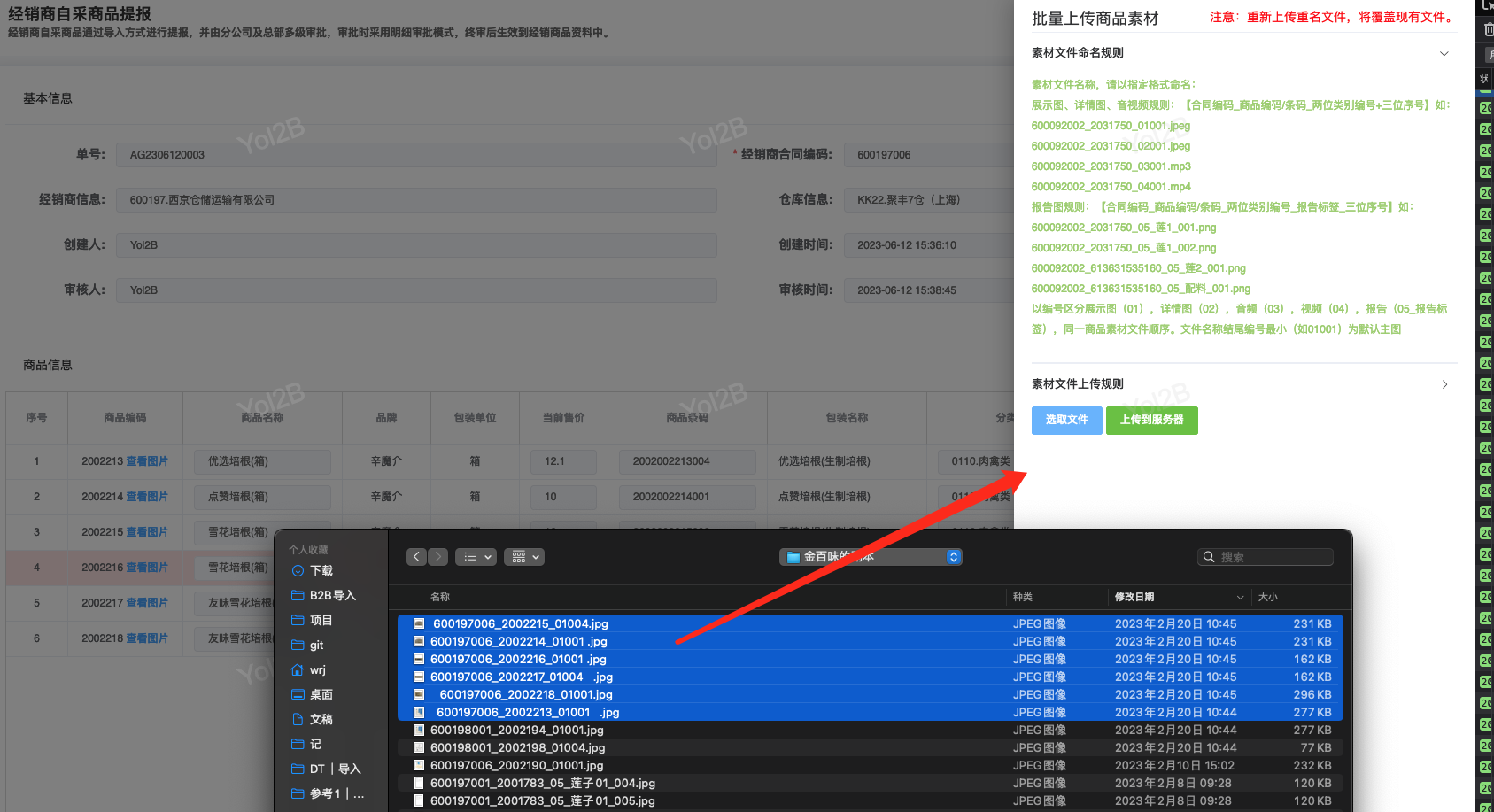Viewport: 1494px width, 812px height.
Task: Click file icon of 600197006_2002215_01004.jpg
Action: point(419,624)
